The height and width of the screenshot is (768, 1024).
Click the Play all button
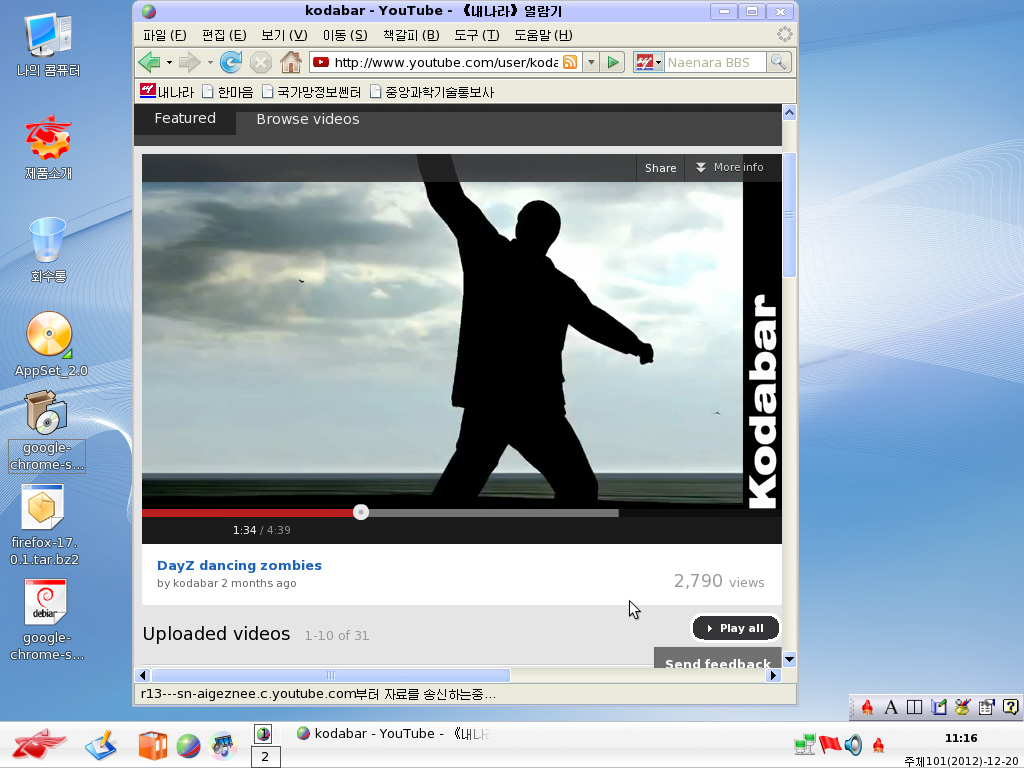736,628
